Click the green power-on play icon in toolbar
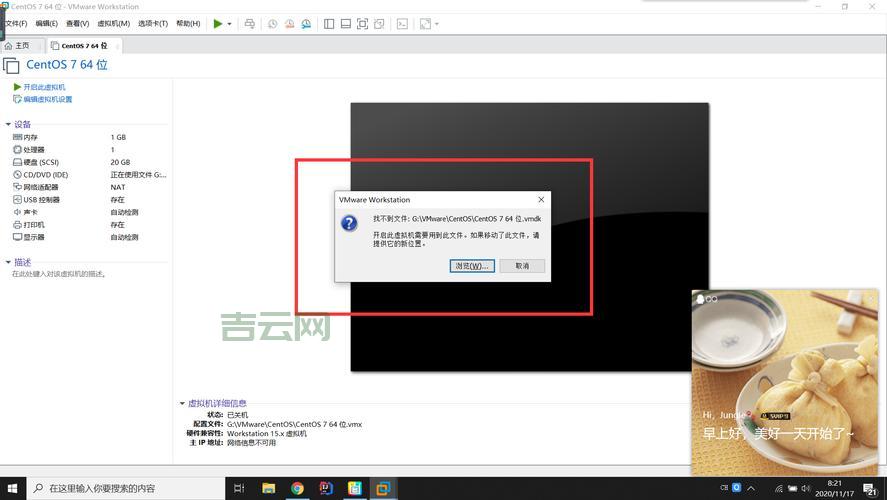887x500 pixels. coord(218,23)
